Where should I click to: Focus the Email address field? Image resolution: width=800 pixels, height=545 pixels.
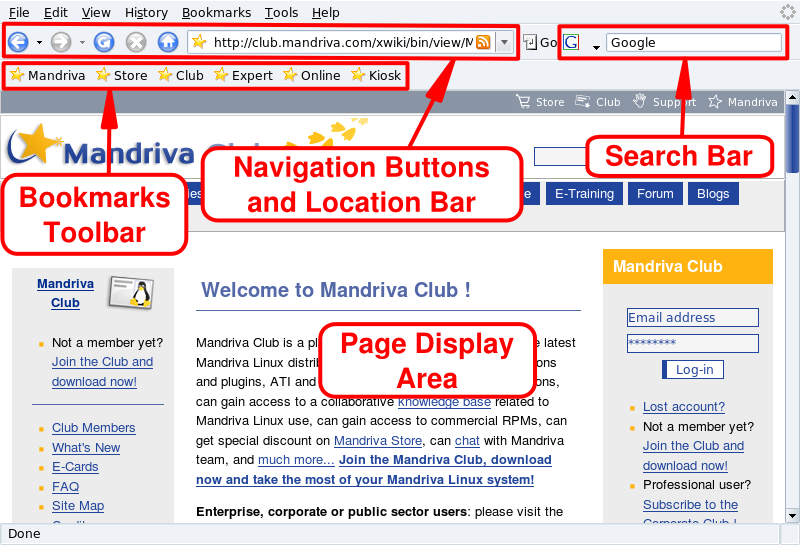(693, 317)
